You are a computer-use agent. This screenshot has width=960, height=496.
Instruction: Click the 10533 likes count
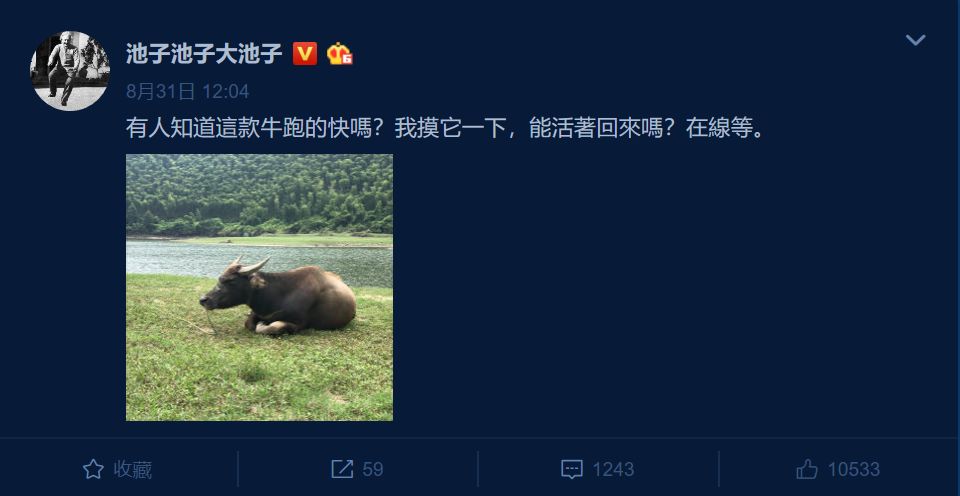pyautogui.click(x=853, y=470)
